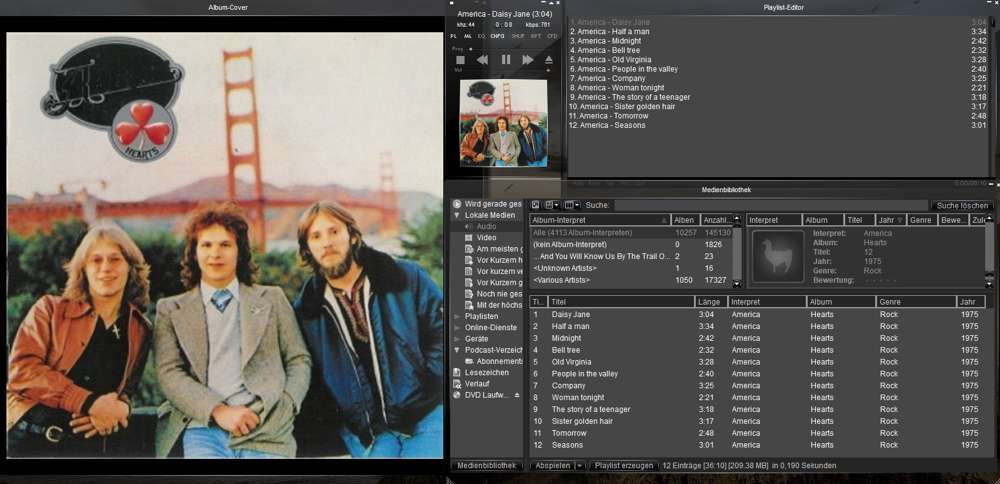Expand the Playlisten tree node
This screenshot has height=484, width=1000.
(x=457, y=316)
